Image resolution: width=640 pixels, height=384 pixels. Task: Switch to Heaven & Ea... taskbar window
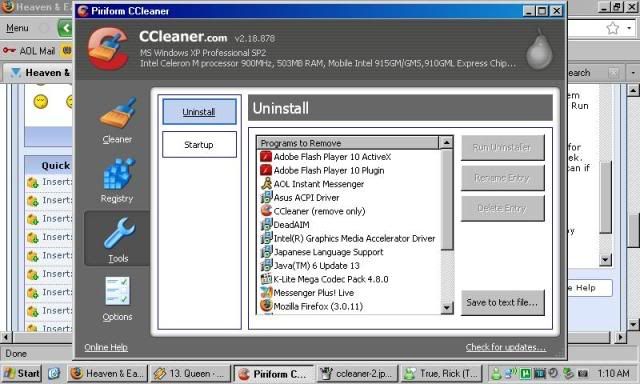click(x=107, y=373)
